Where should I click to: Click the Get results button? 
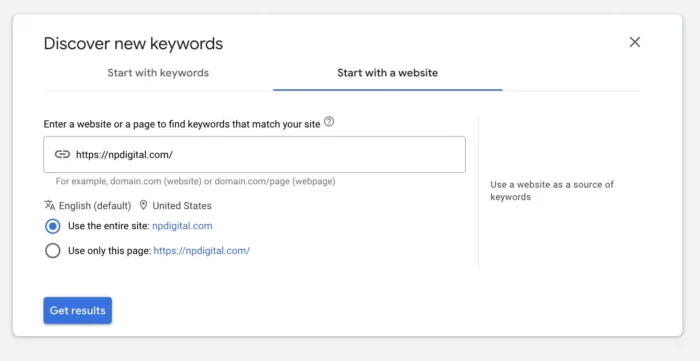point(78,311)
